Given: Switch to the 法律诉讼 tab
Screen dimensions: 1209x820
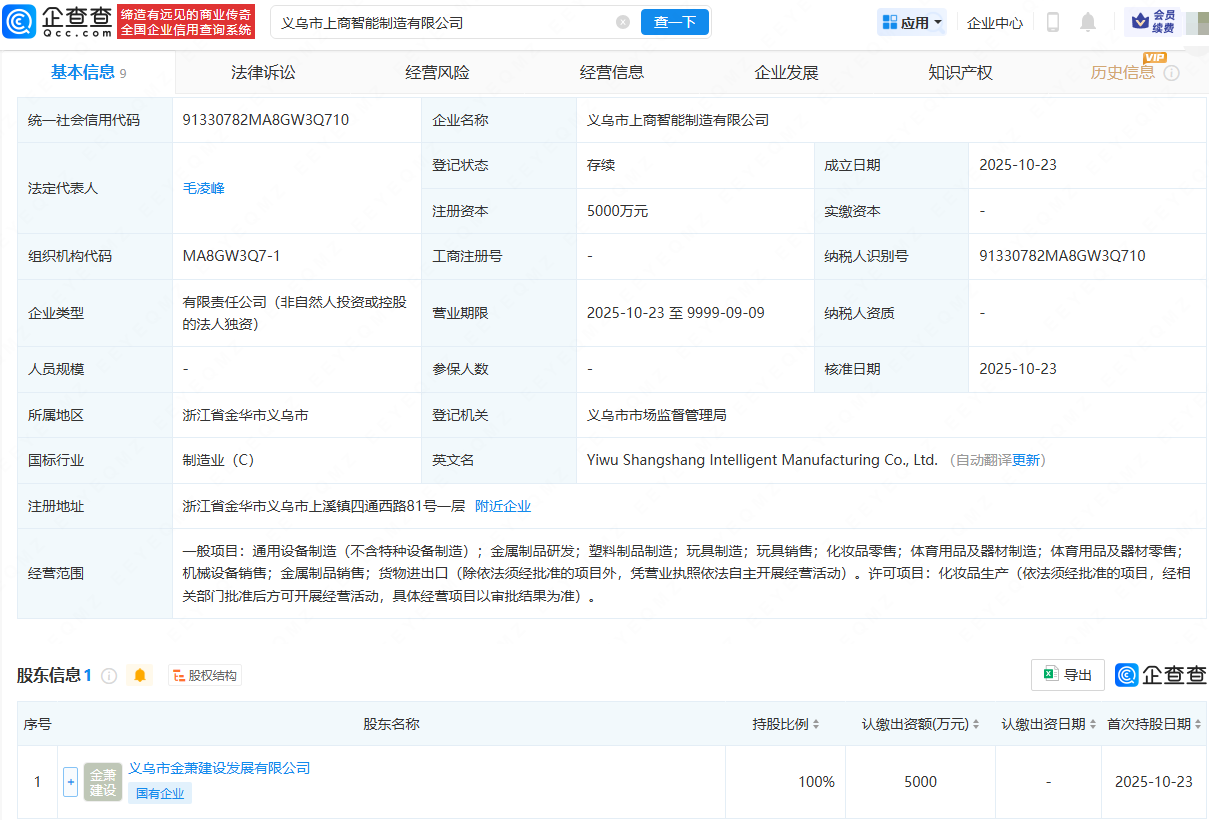Looking at the screenshot, I should (x=263, y=72).
